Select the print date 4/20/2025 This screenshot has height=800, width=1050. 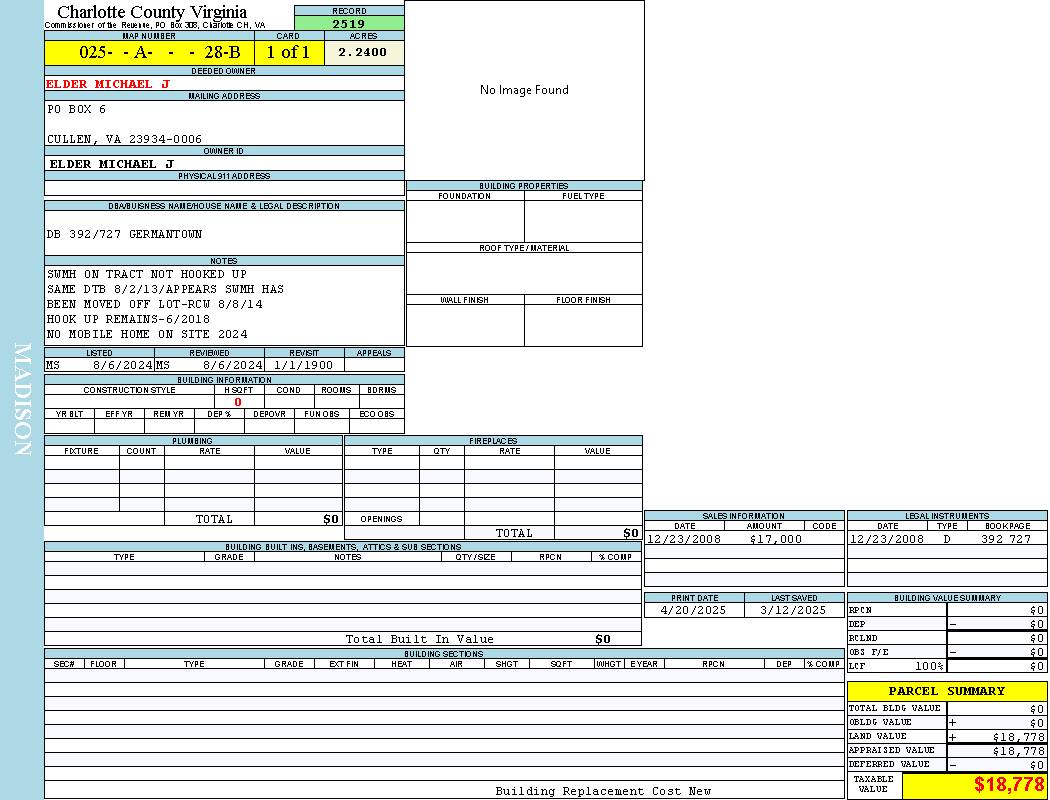pyautogui.click(x=695, y=610)
